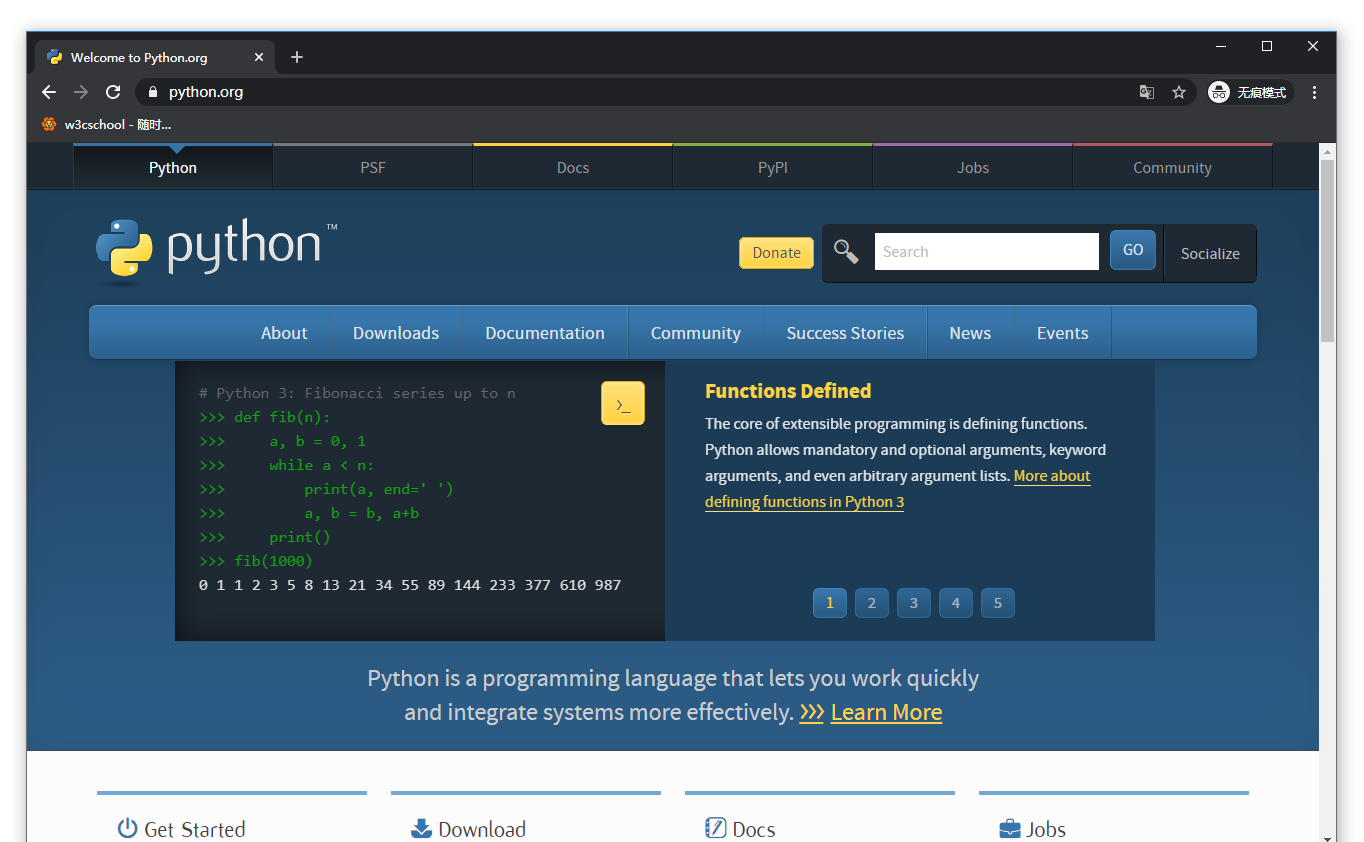Go to slide 2 of the carousel
This screenshot has width=1364, height=842.
pos(872,603)
